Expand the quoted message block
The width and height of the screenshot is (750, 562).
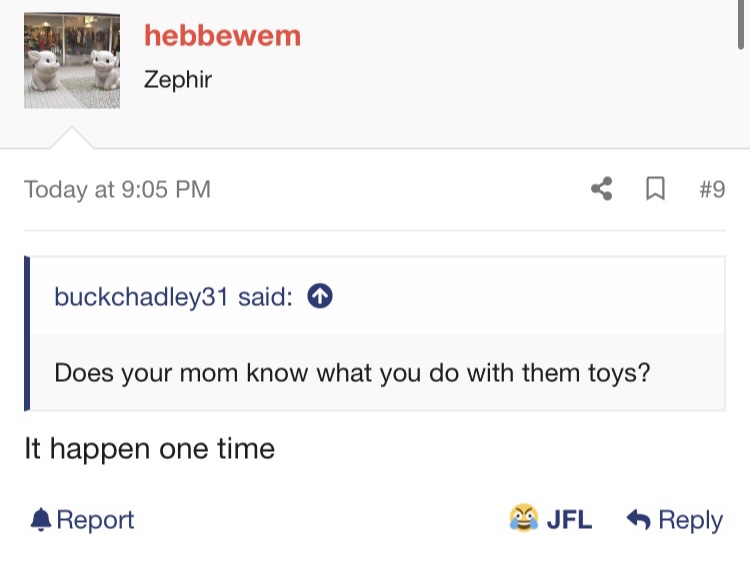375,333
